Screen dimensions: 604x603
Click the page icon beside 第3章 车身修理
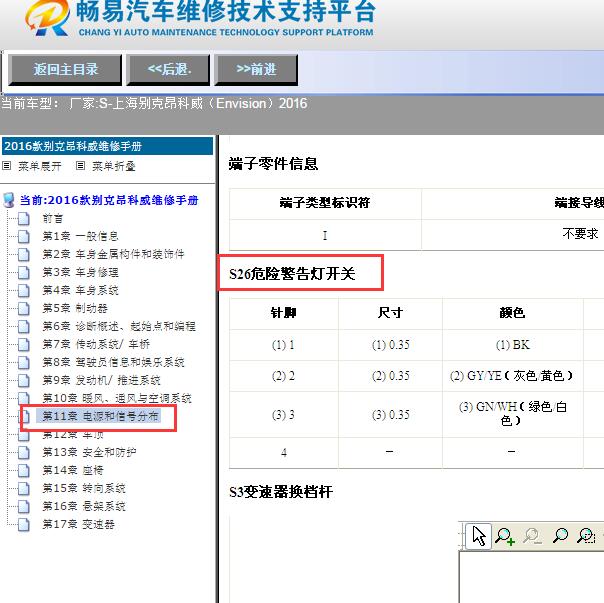[24, 272]
